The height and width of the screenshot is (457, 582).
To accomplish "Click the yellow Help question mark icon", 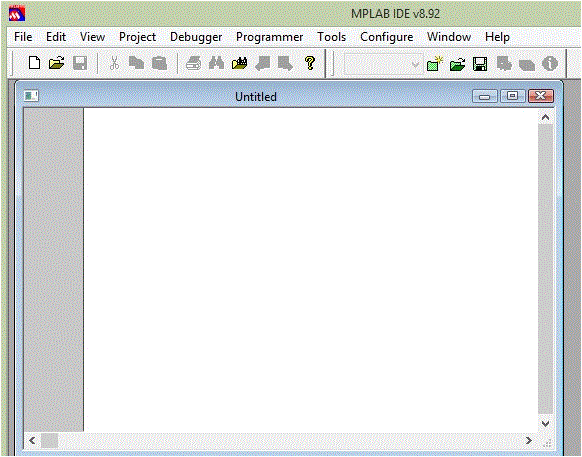I will [x=310, y=63].
